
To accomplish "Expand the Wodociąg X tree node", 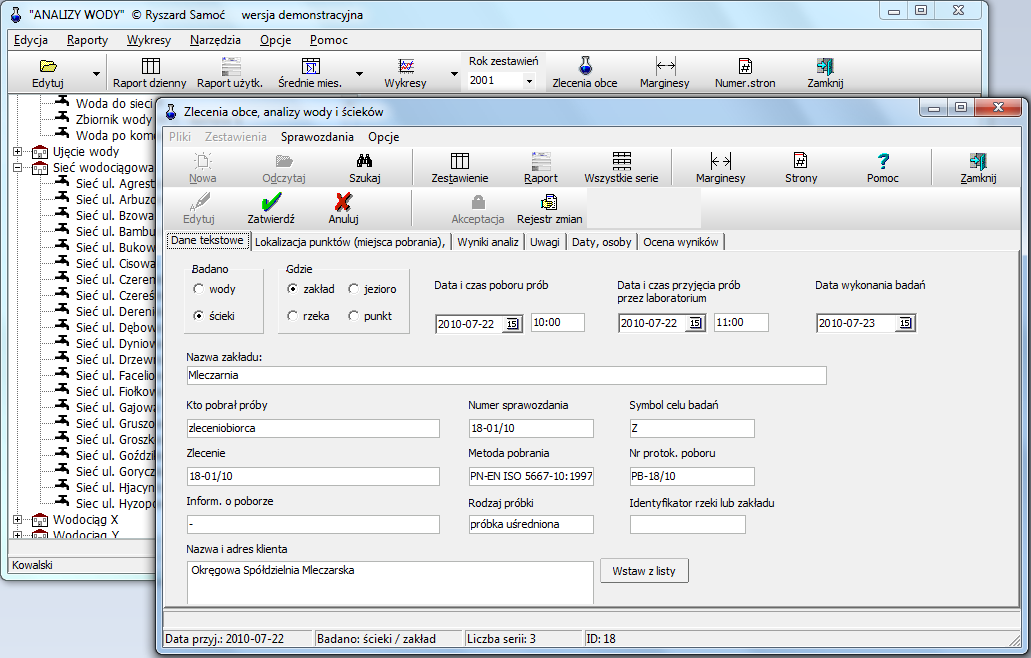I will coord(18,519).
